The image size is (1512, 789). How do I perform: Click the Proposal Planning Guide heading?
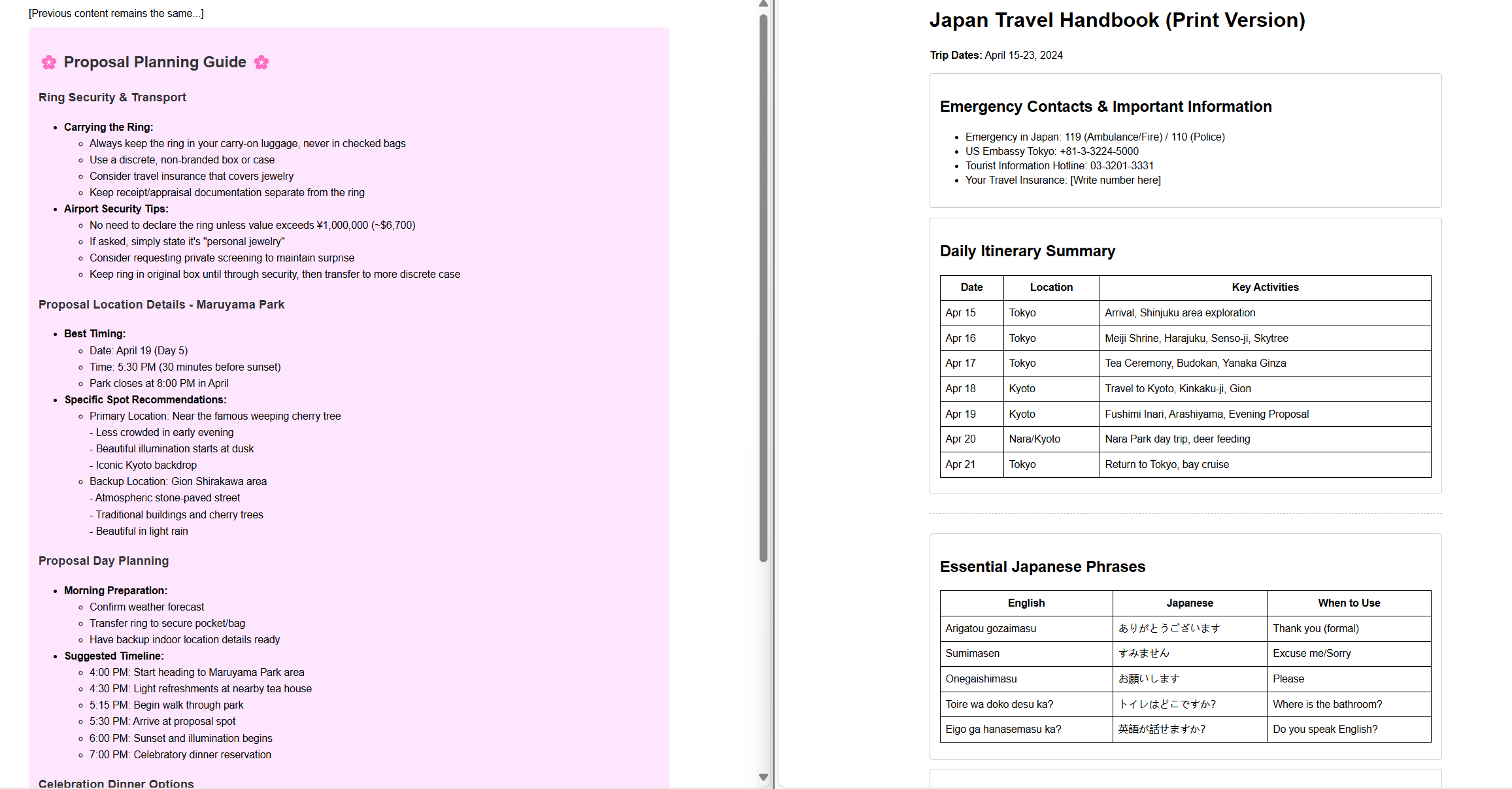point(155,63)
